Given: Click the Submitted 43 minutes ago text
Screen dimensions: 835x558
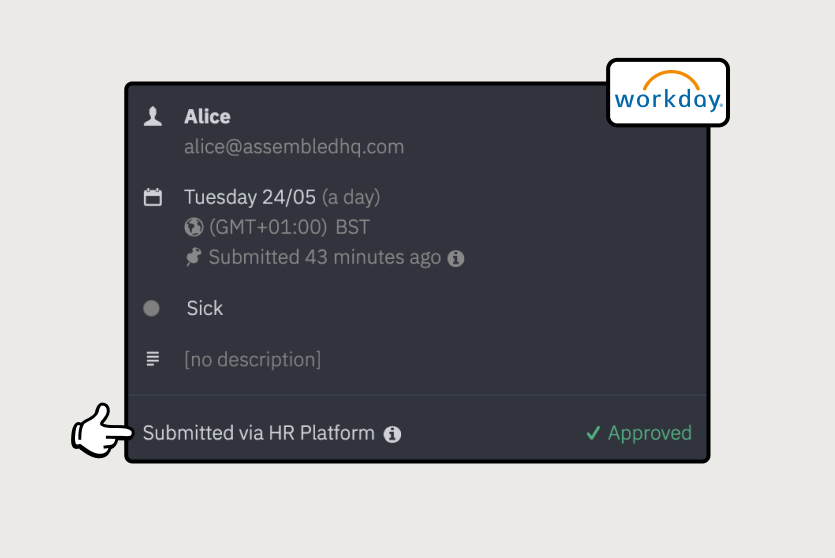Looking at the screenshot, I should (x=324, y=257).
